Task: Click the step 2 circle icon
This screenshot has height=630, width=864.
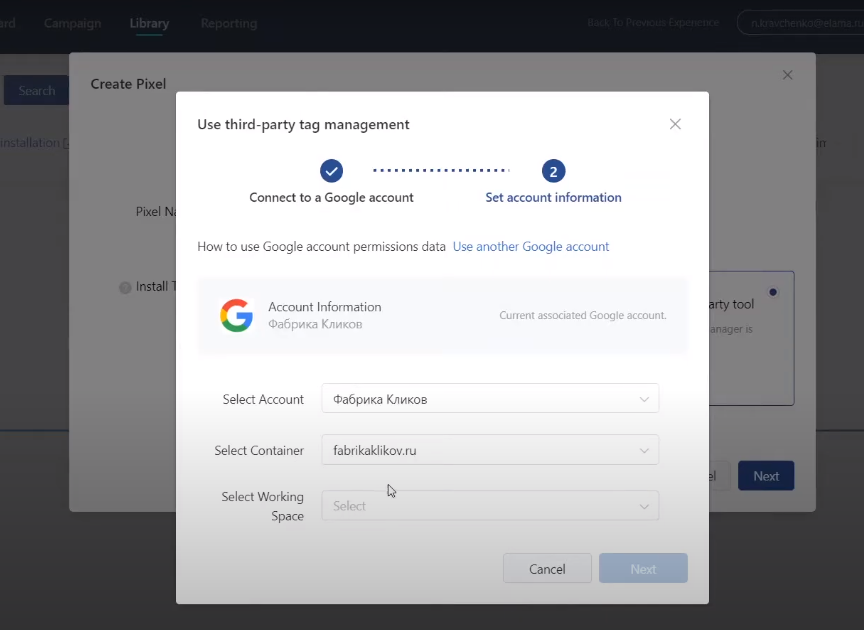Action: [x=553, y=170]
